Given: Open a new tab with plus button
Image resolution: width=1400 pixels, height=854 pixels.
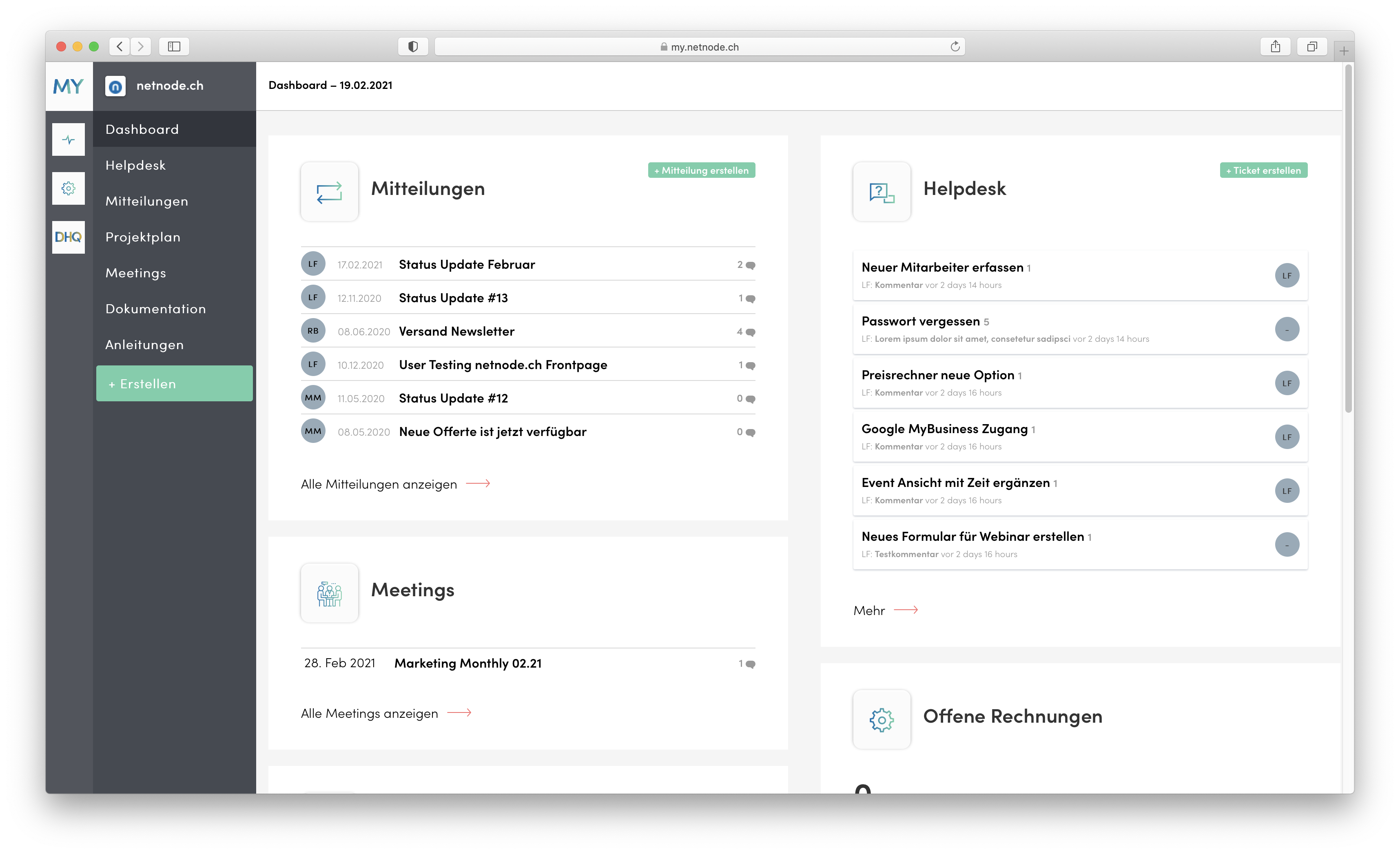Looking at the screenshot, I should 1344,51.
